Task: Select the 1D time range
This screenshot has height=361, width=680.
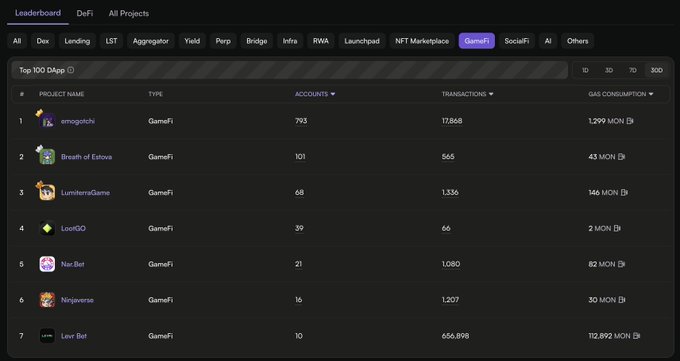Action: click(585, 70)
